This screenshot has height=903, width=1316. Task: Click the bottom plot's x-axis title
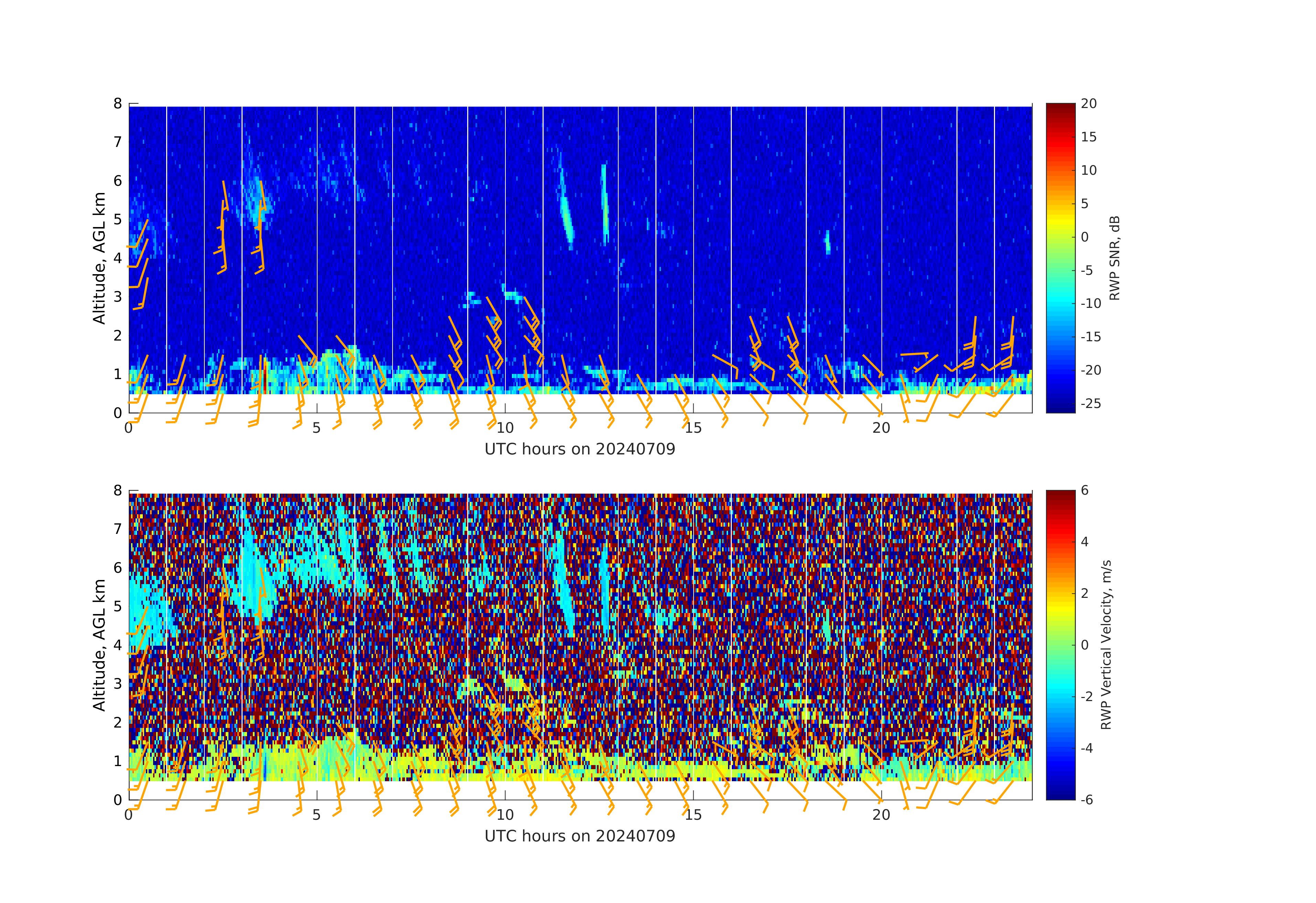pos(580,836)
